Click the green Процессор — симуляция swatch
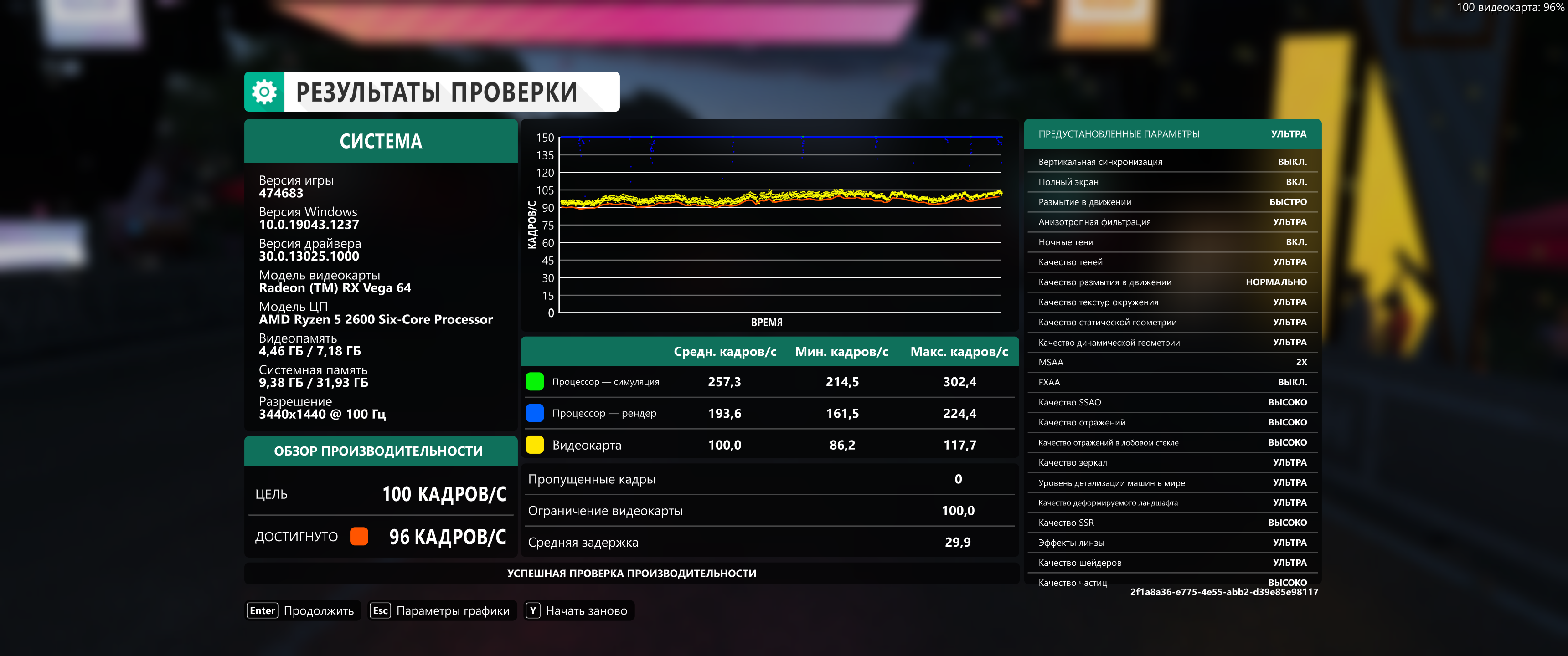 (534, 382)
